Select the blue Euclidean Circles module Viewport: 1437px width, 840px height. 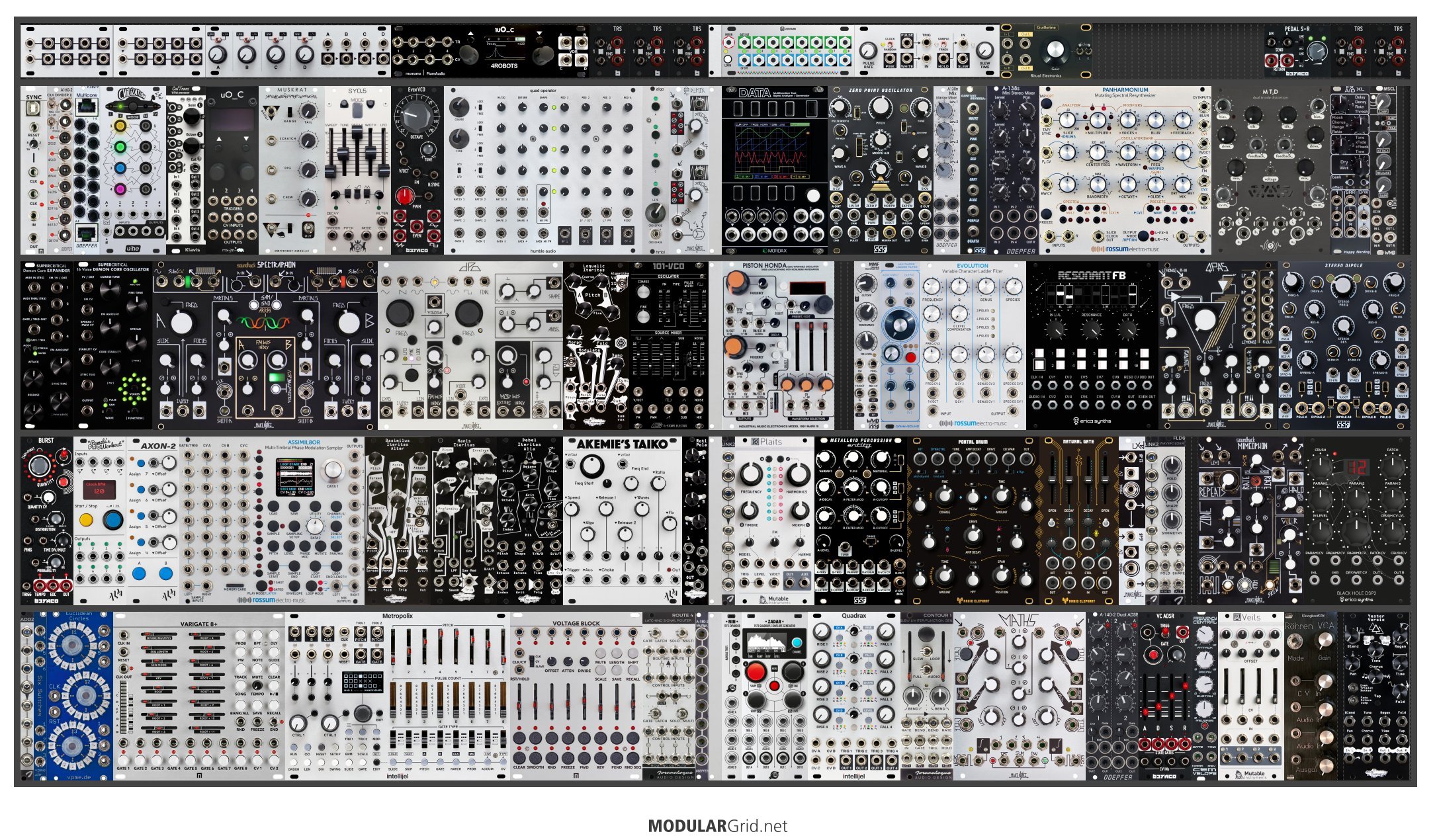tap(73, 696)
